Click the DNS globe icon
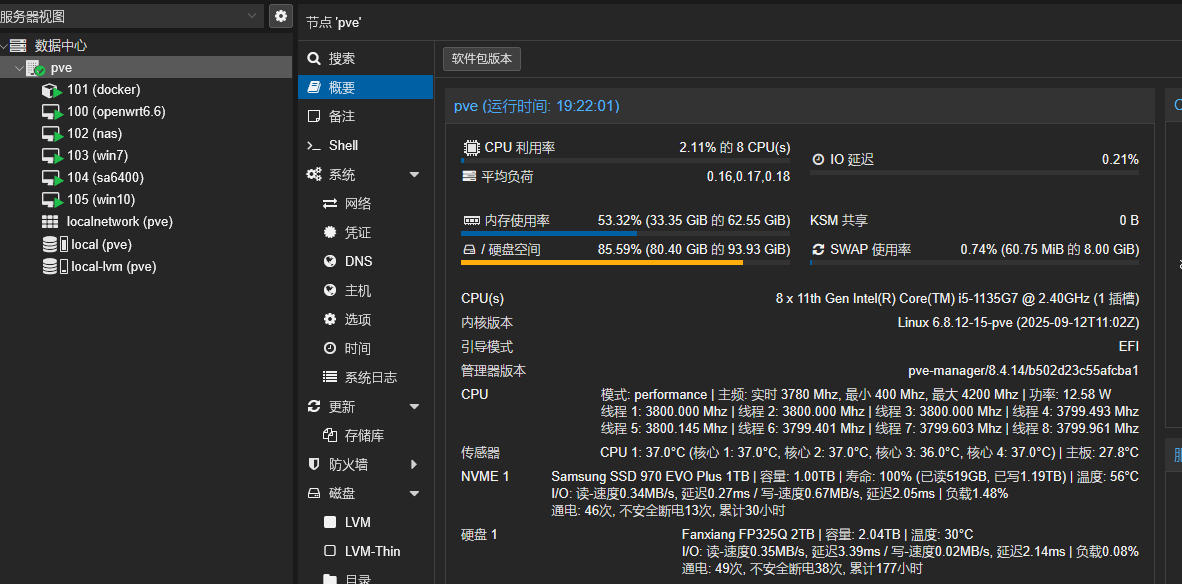The image size is (1182, 584). coord(329,262)
